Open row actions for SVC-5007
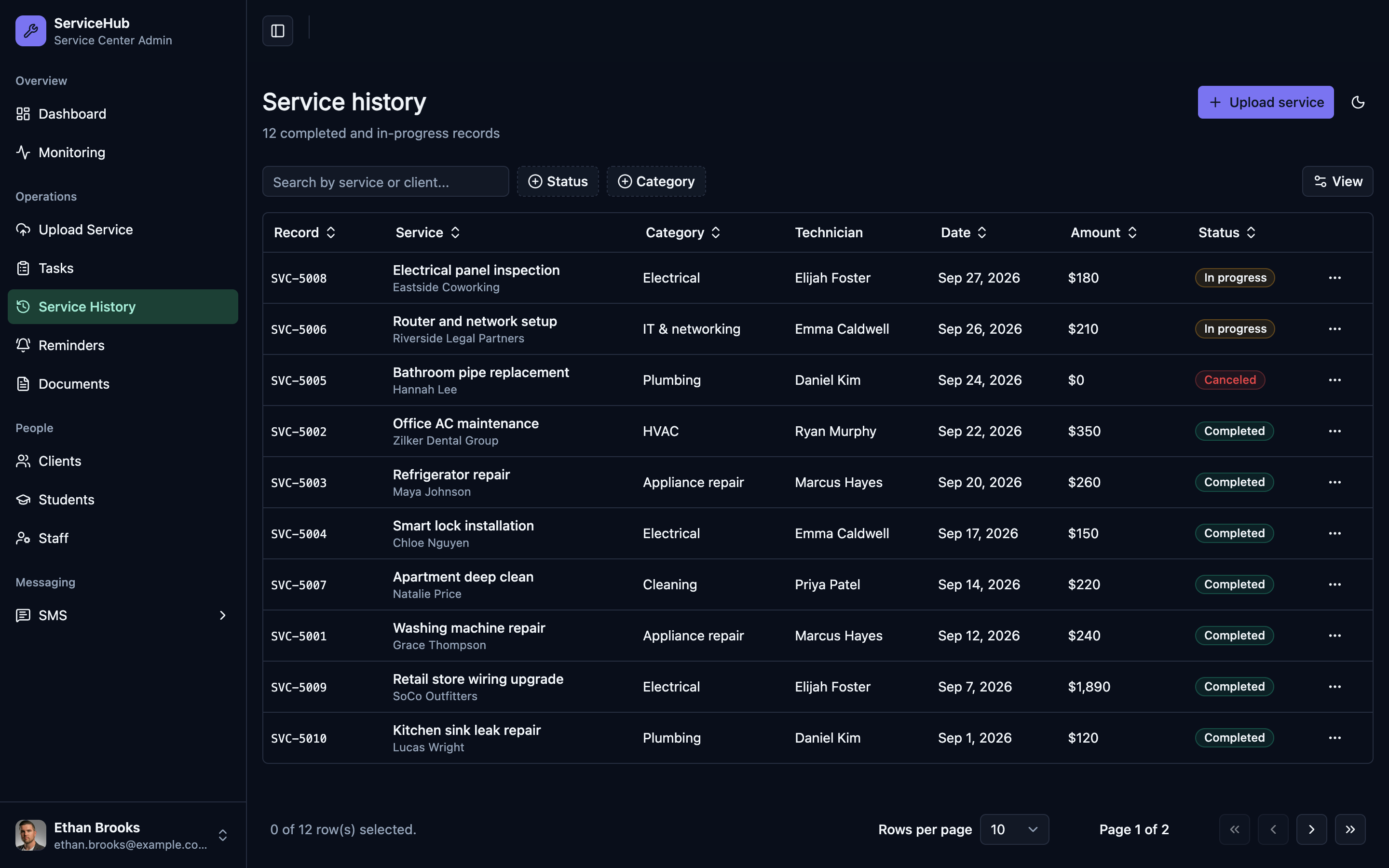 (1335, 584)
